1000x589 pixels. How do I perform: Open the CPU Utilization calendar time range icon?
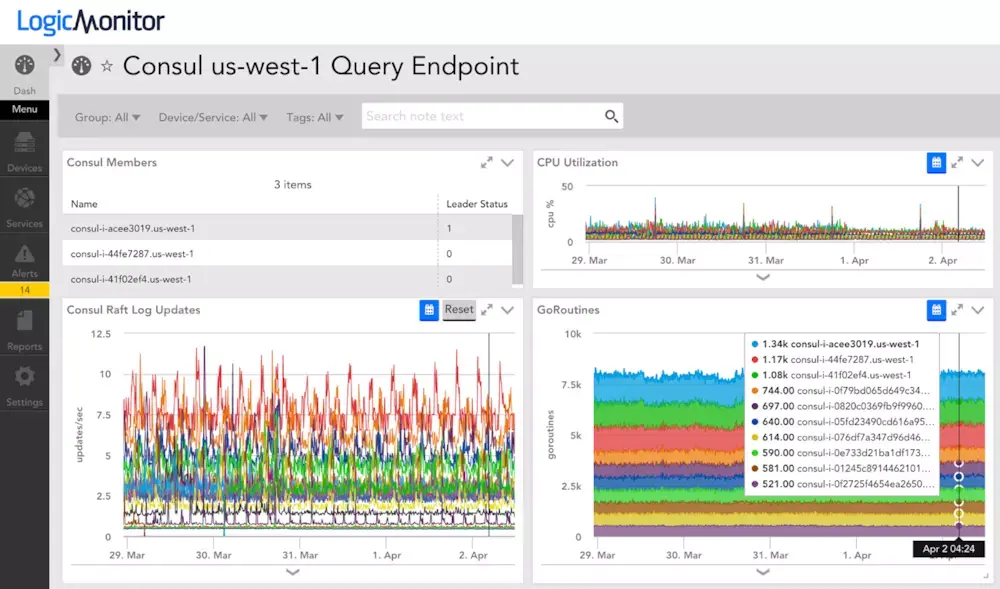point(936,163)
